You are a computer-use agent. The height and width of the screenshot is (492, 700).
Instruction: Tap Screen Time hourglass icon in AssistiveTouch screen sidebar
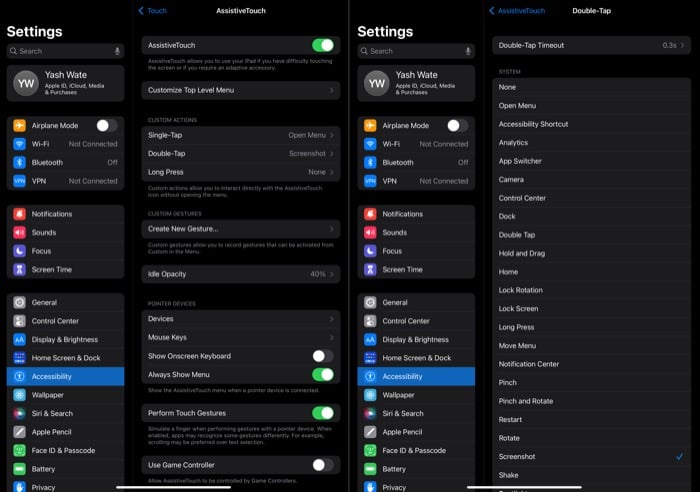click(19, 269)
